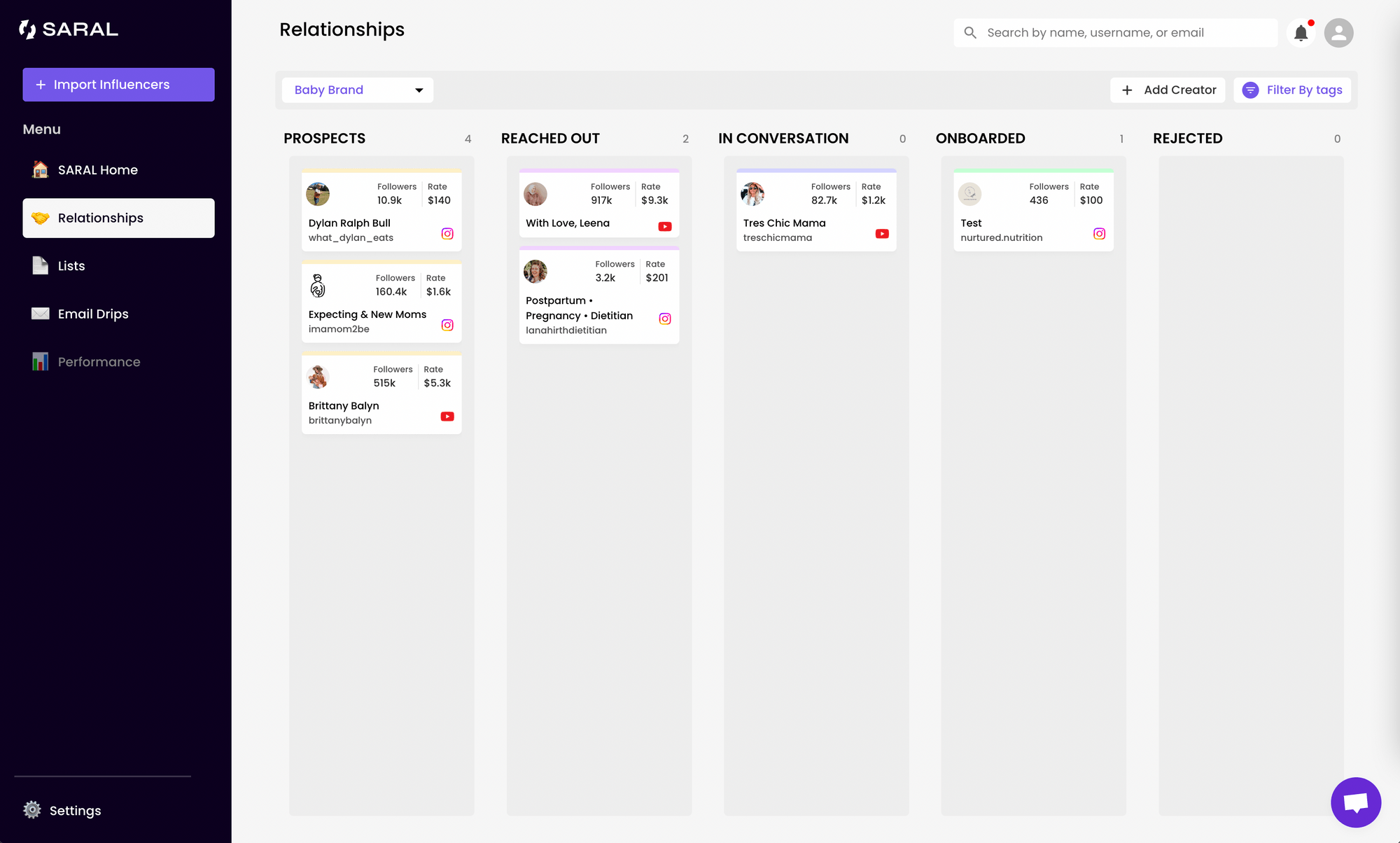This screenshot has height=843, width=1400.
Task: Open Filter By tags
Action: tap(1292, 90)
